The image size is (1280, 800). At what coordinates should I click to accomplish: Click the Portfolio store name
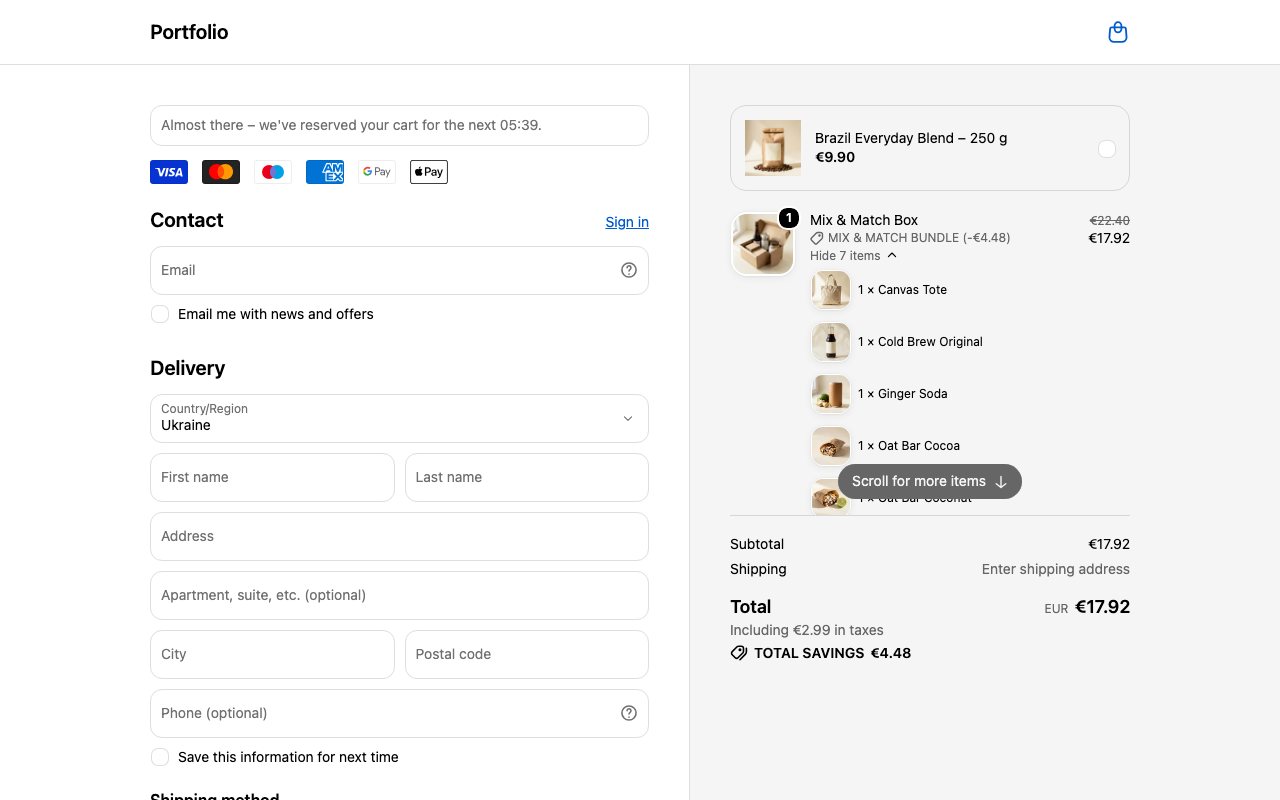189,32
